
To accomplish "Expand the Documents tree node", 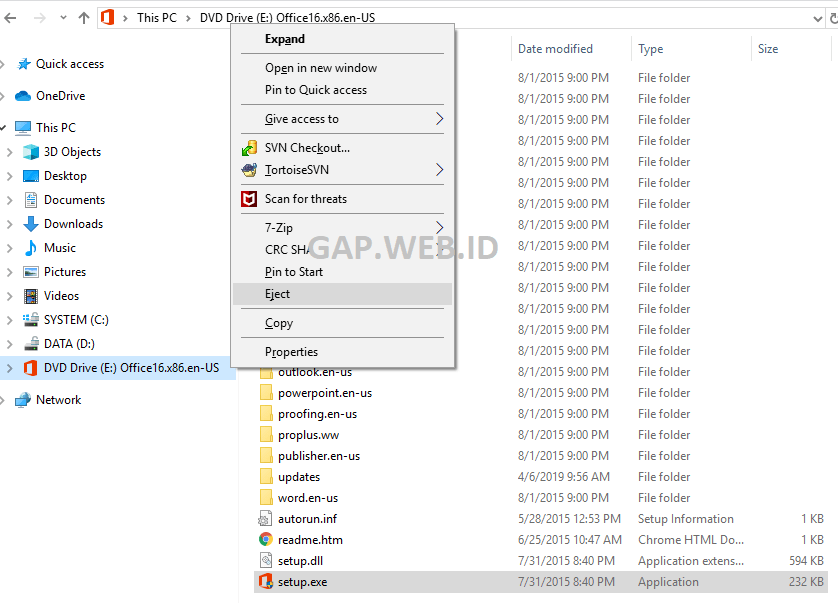I will [10, 200].
